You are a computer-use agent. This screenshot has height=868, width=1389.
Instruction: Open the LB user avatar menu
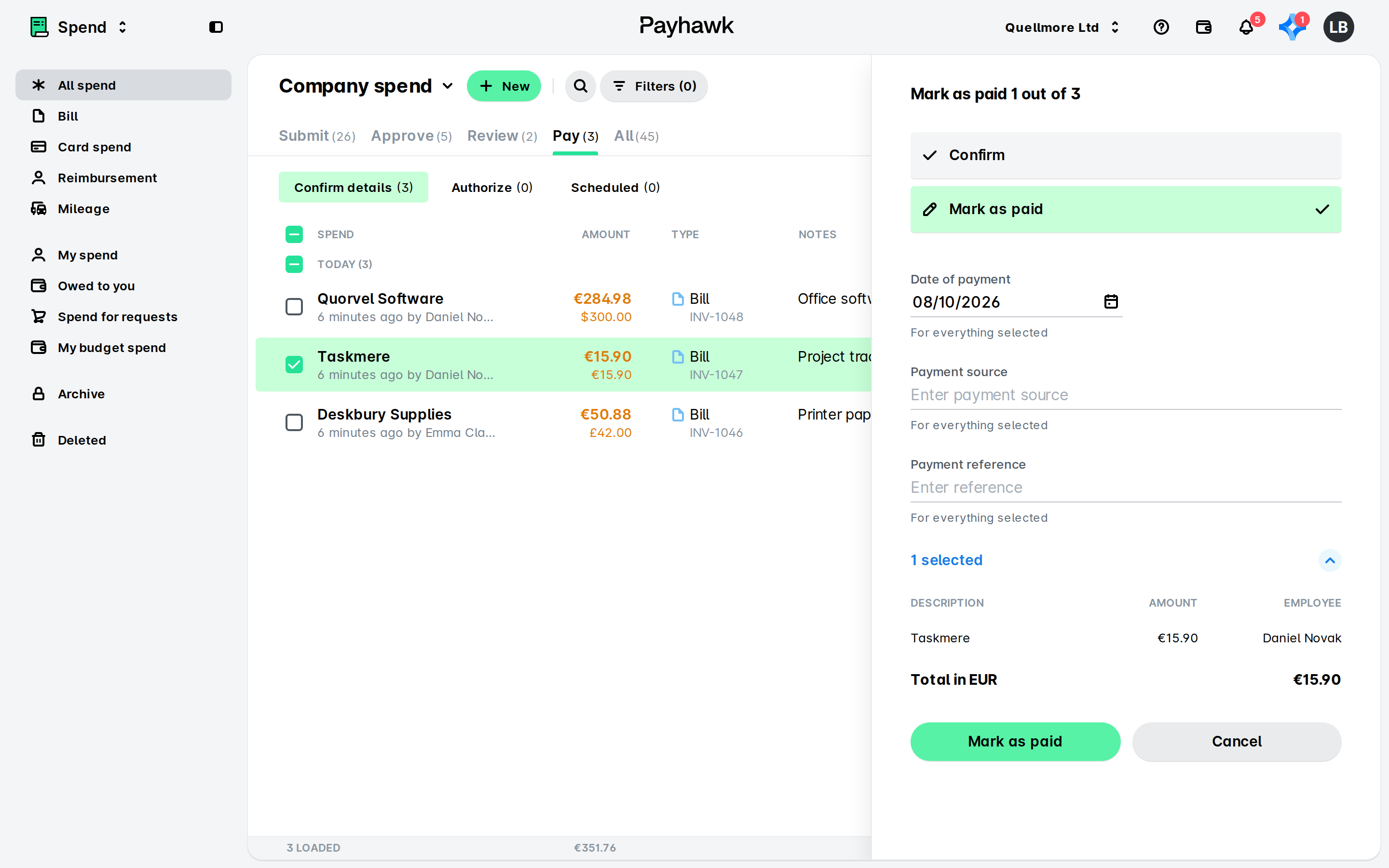tap(1338, 27)
